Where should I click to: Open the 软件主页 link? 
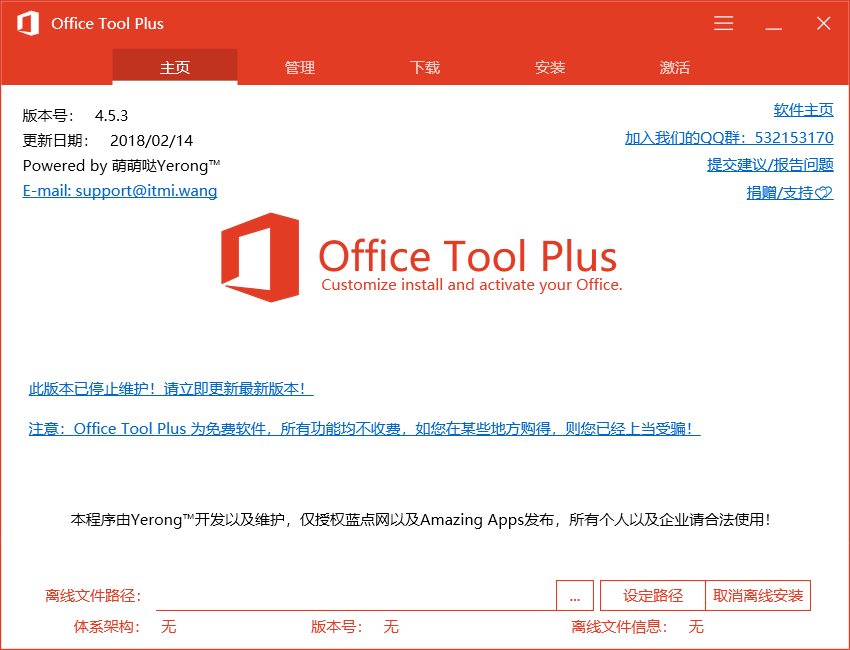pos(803,110)
